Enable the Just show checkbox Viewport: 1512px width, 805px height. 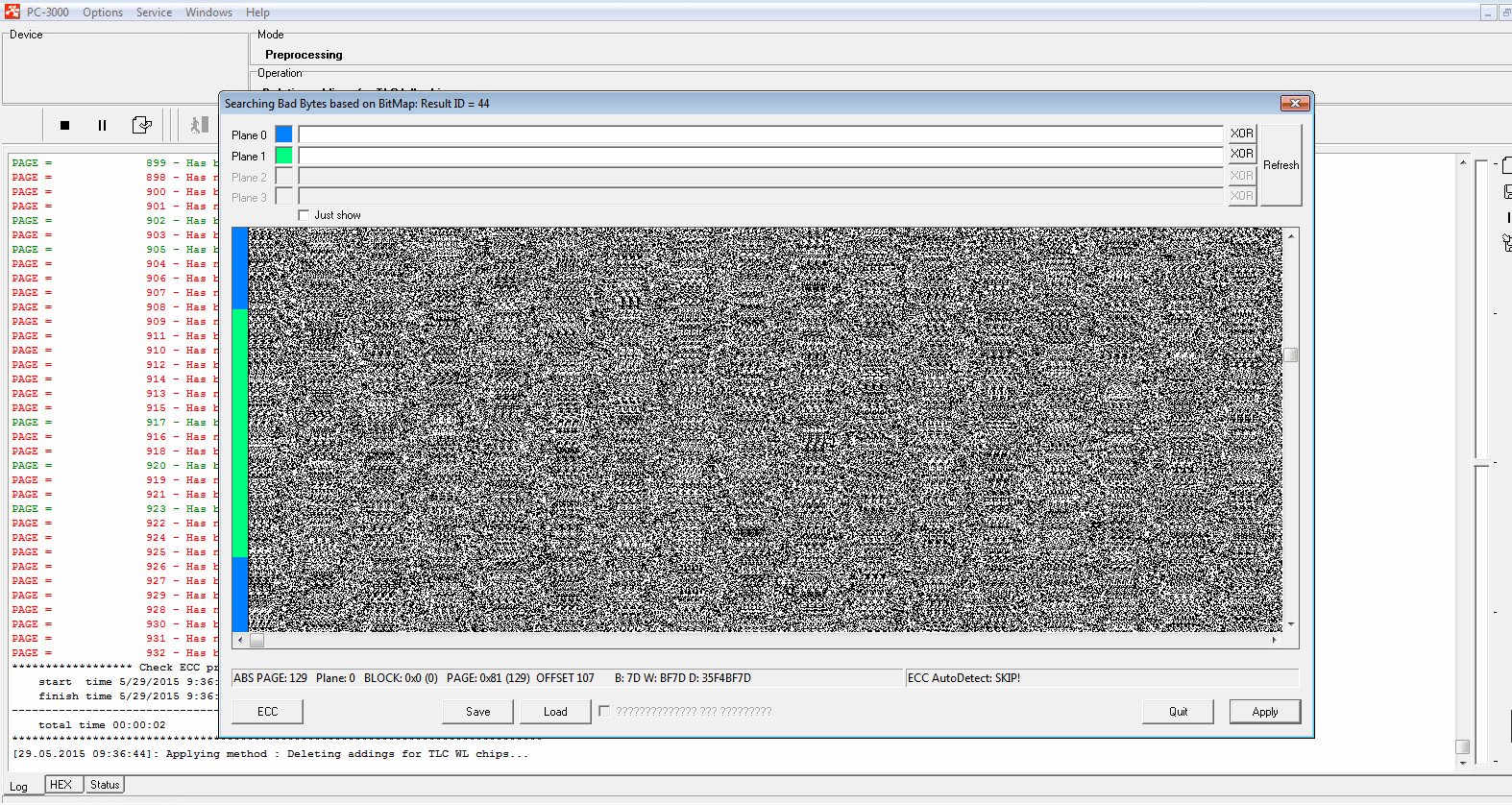(x=305, y=215)
